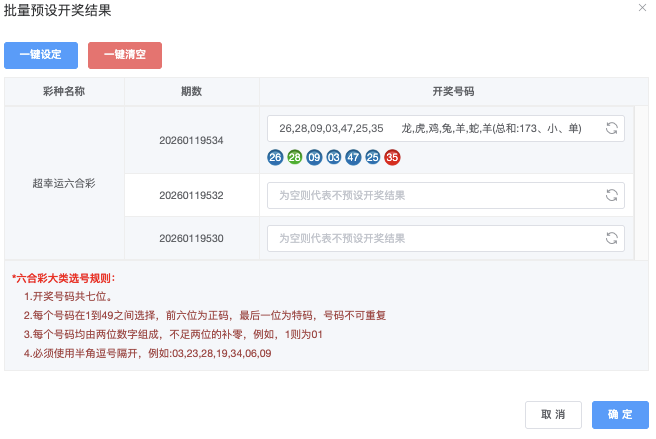Select the blue 03 ball
Viewport: 656px width, 439px height.
(333, 157)
